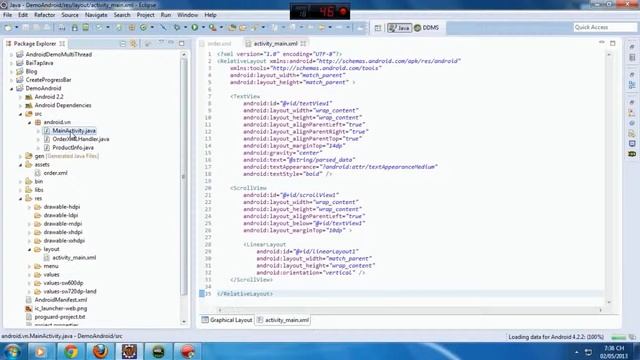Screen dimensions: 640x360
Task: Select AndroidManifest.xml file
Action: click(x=60, y=300)
